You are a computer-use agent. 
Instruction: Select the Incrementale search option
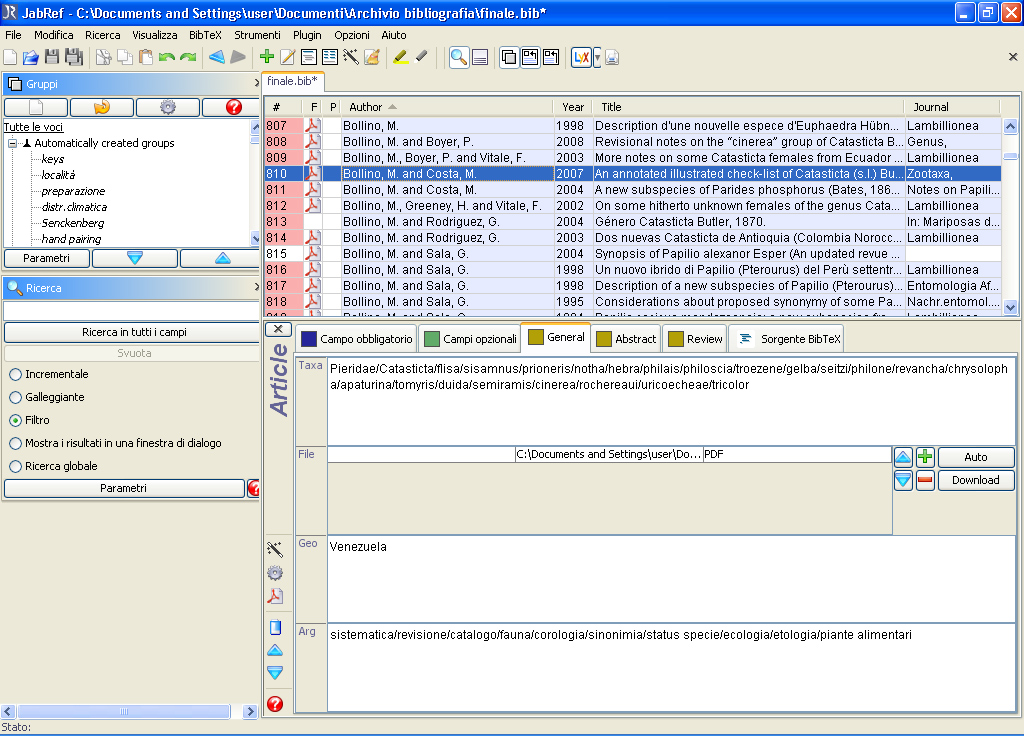[15, 374]
